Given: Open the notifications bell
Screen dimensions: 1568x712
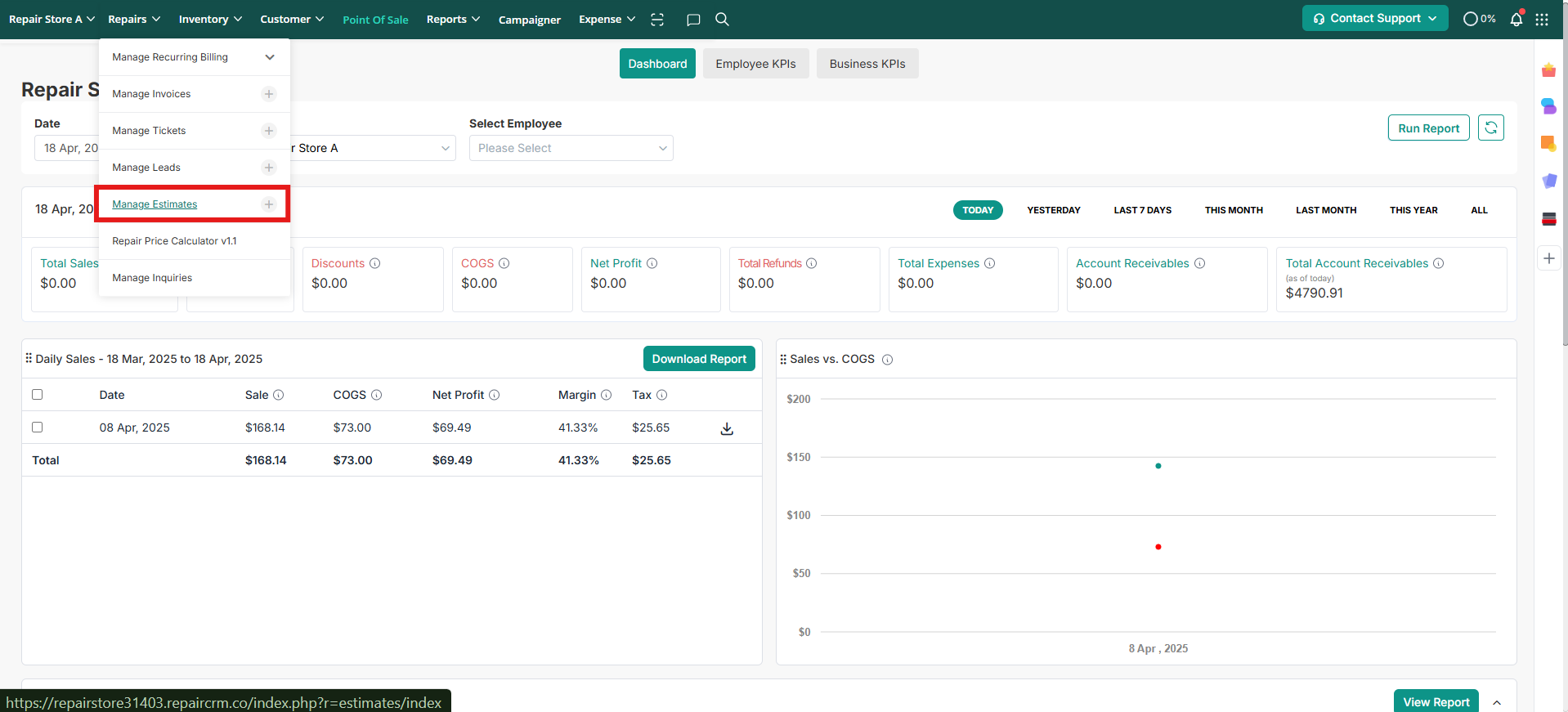Looking at the screenshot, I should click(x=1516, y=20).
